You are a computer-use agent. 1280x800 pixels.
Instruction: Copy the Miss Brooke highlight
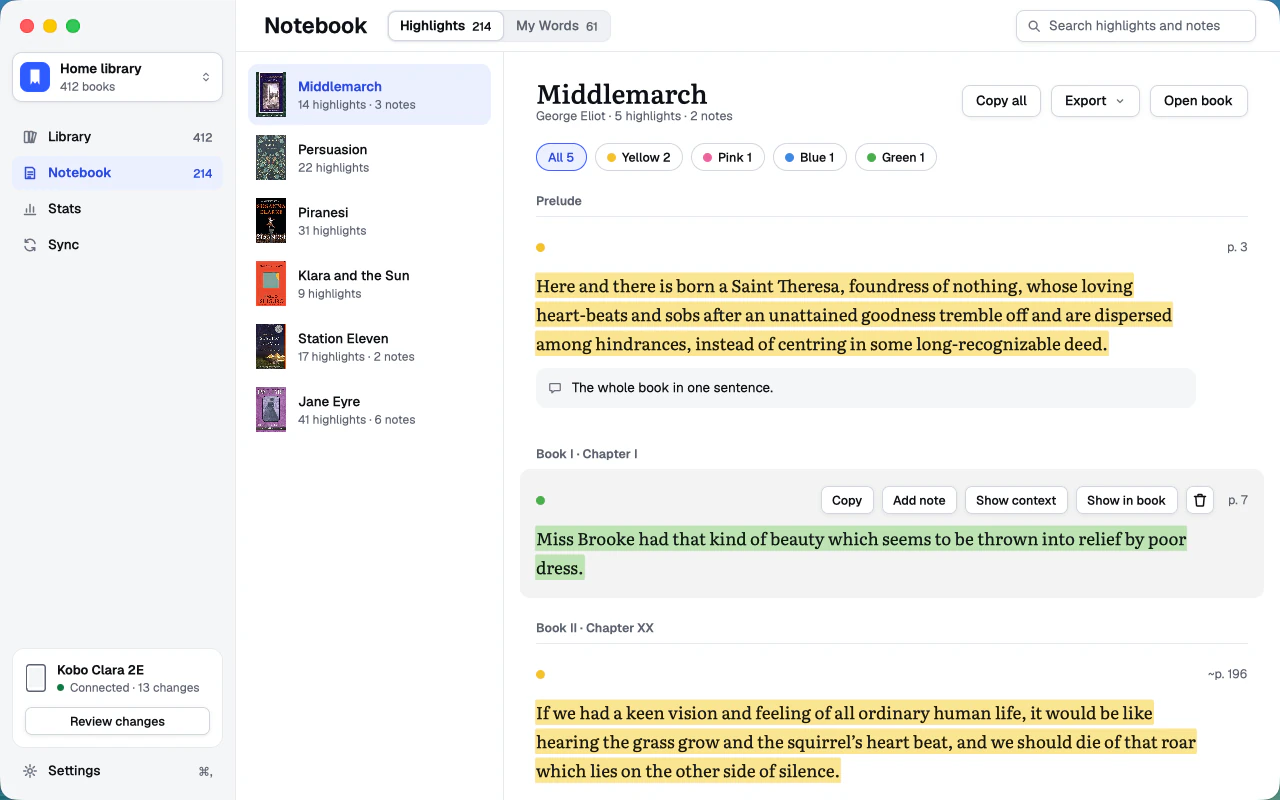coord(847,500)
